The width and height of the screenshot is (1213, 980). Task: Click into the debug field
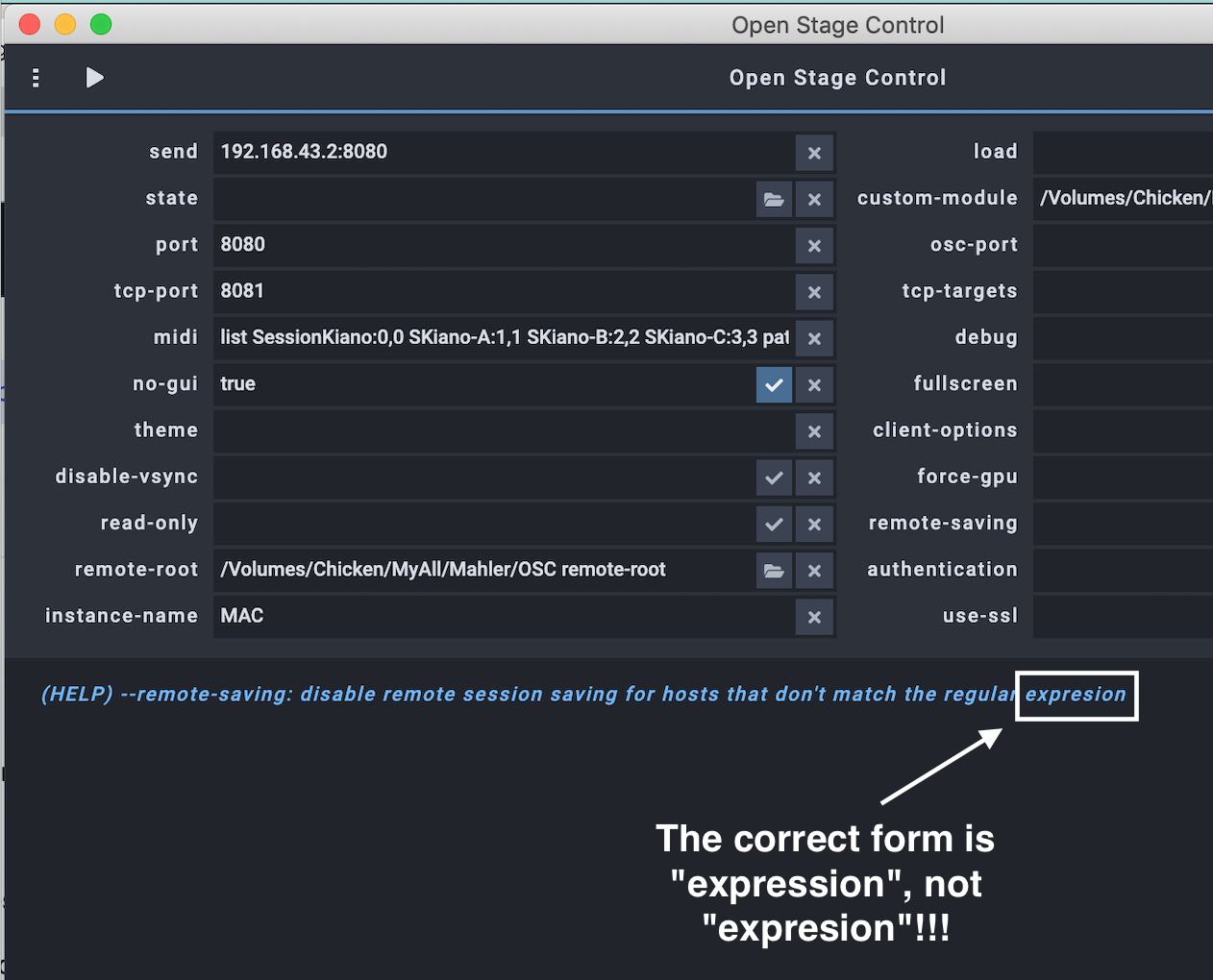point(1123,337)
